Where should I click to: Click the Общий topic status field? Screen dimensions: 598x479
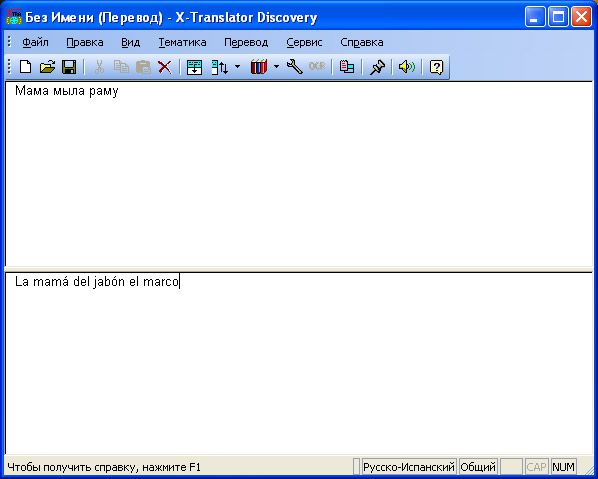478,467
